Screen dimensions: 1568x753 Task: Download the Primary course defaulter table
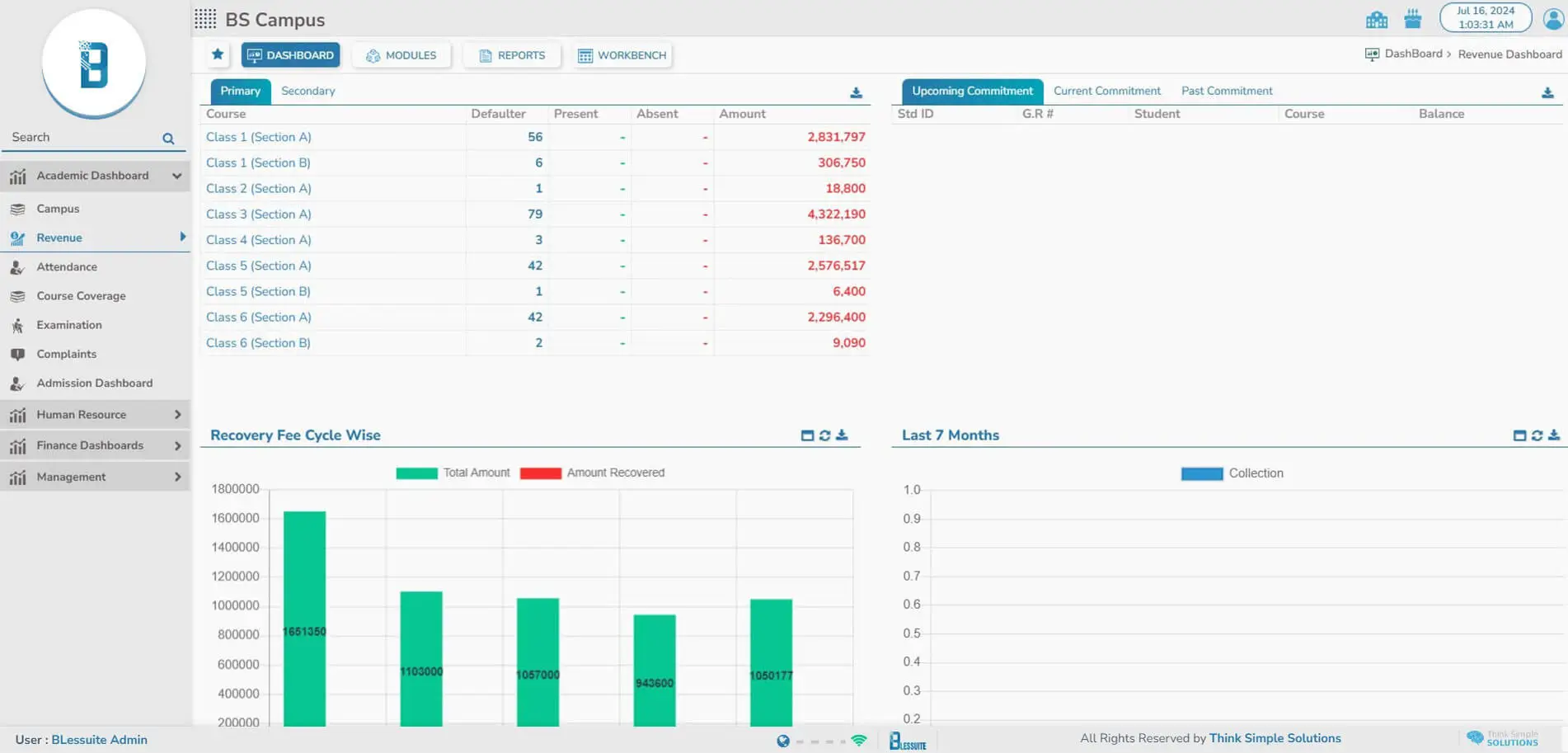pos(856,92)
